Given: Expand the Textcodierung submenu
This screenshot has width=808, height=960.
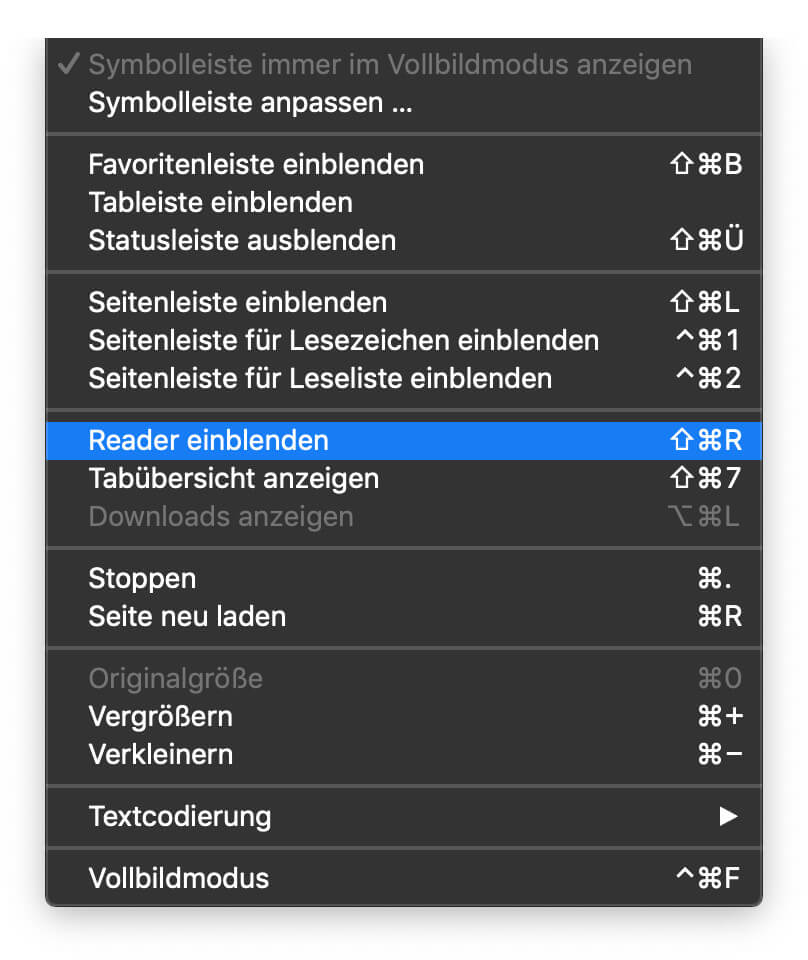Looking at the screenshot, I should (x=180, y=816).
